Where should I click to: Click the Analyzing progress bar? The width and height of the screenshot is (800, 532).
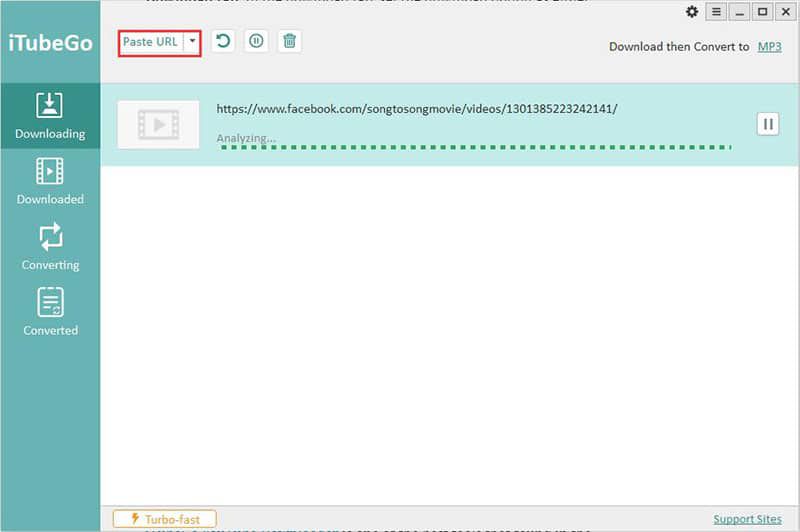click(x=476, y=147)
